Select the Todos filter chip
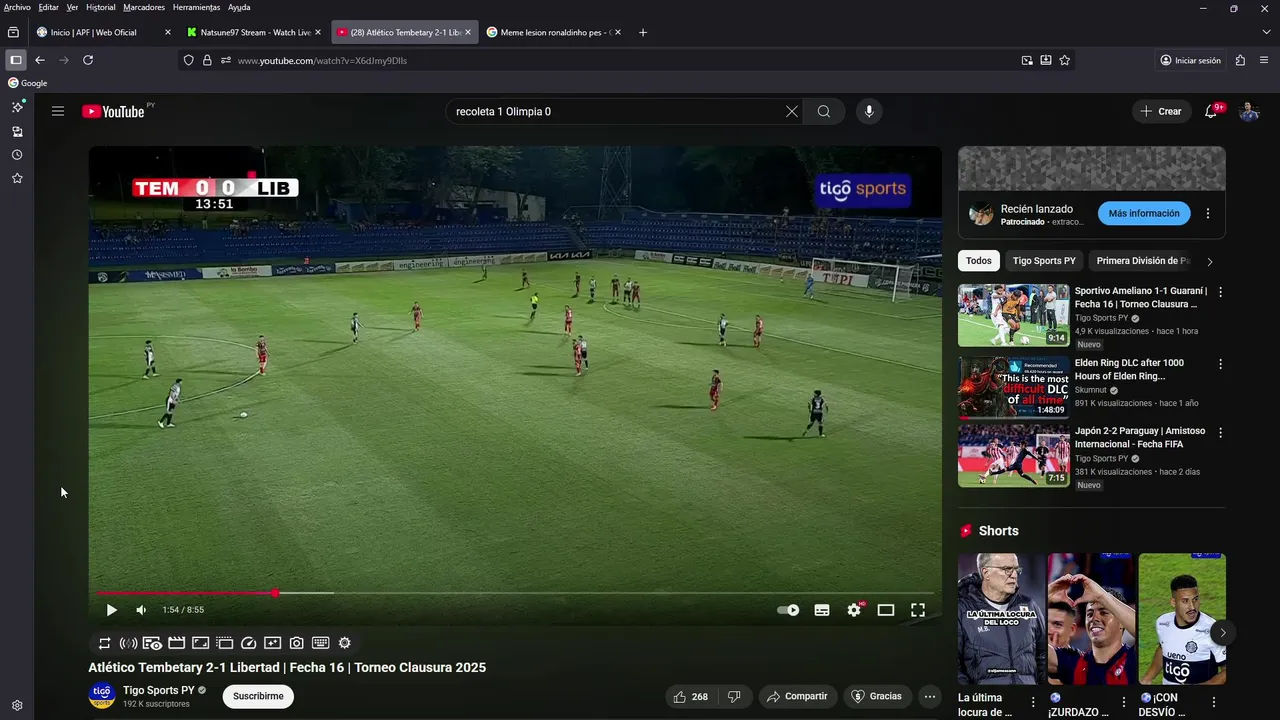 pos(979,261)
